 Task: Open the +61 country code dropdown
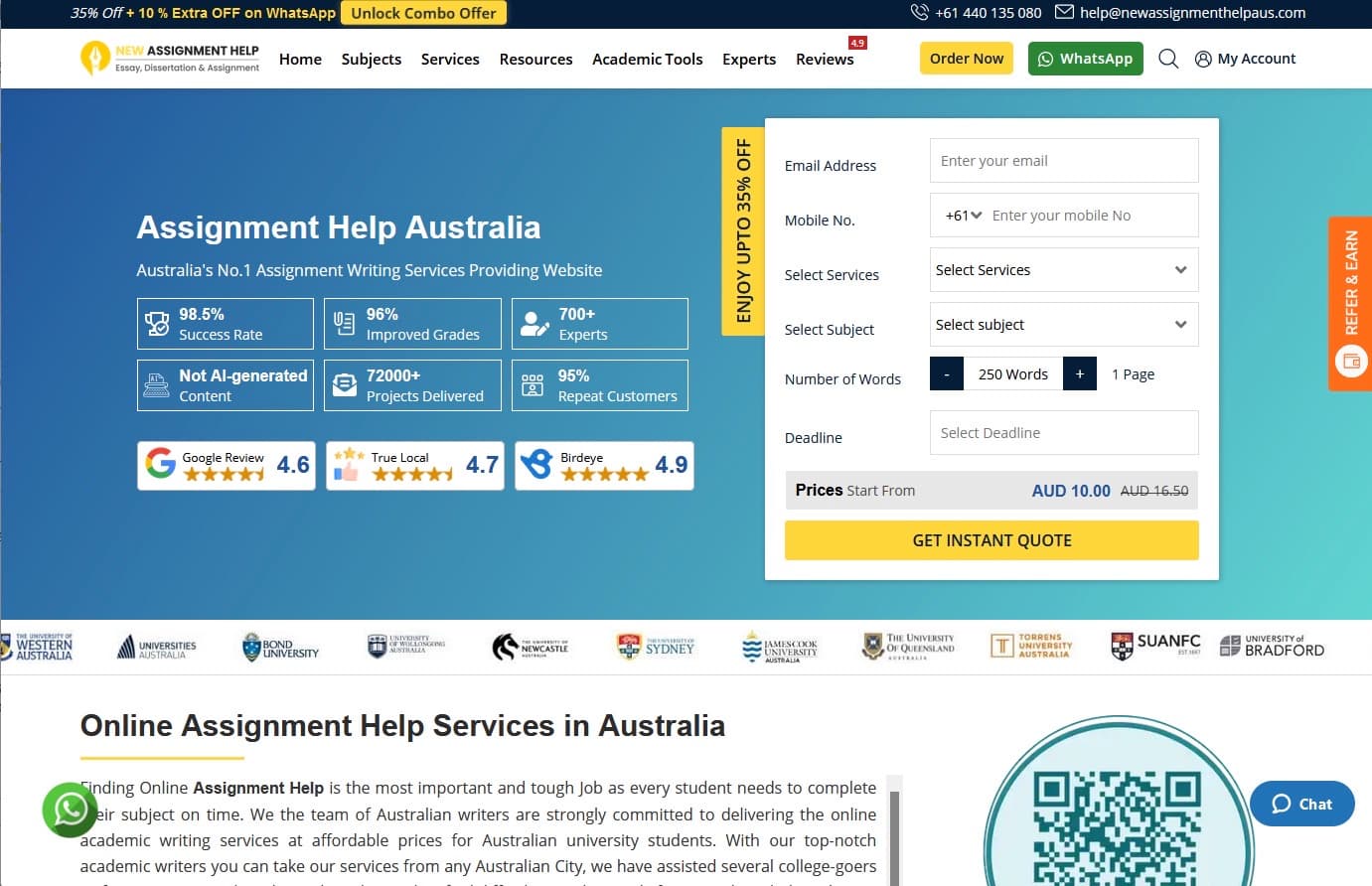[961, 215]
